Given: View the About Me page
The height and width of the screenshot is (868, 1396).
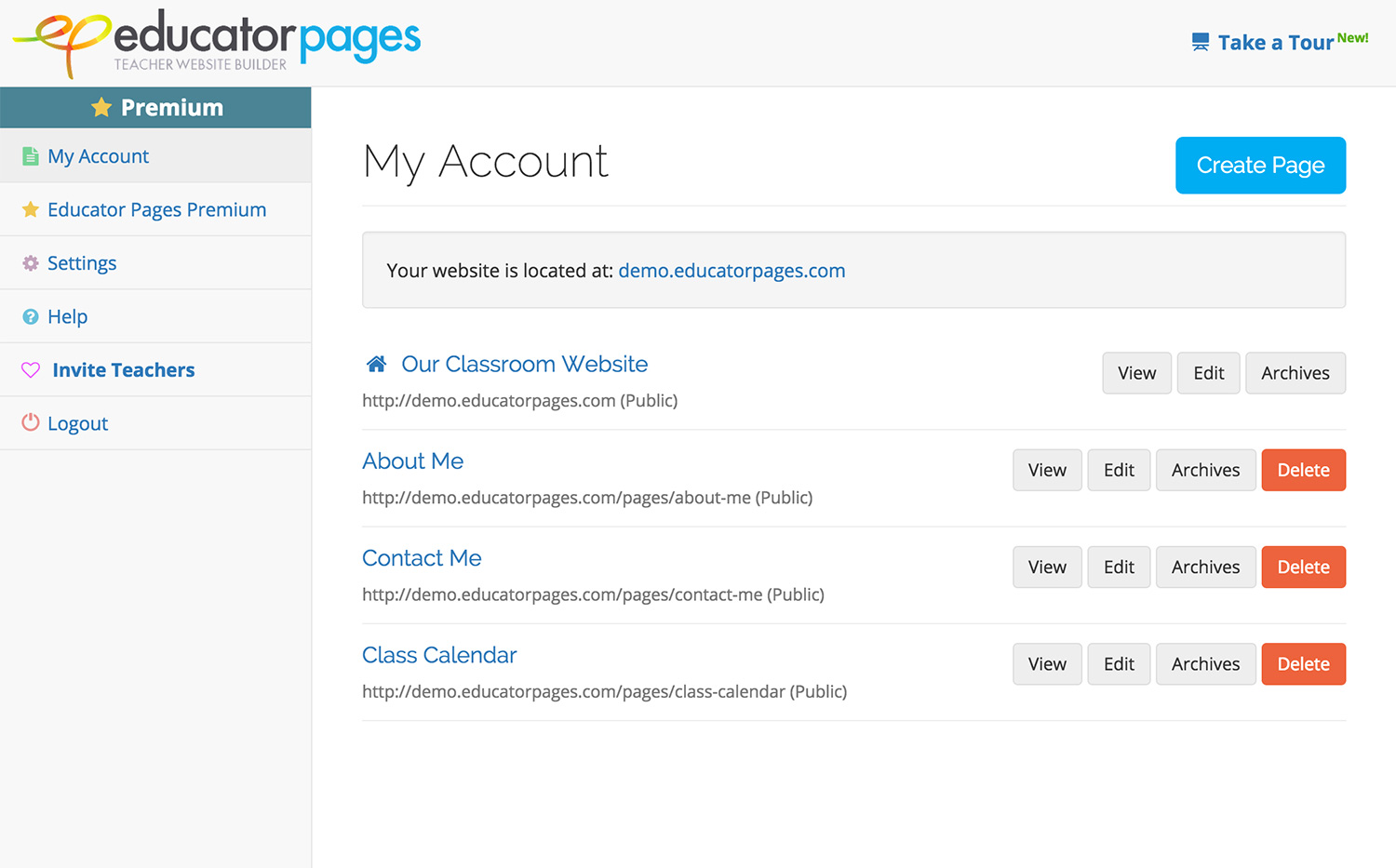Looking at the screenshot, I should click(1047, 470).
